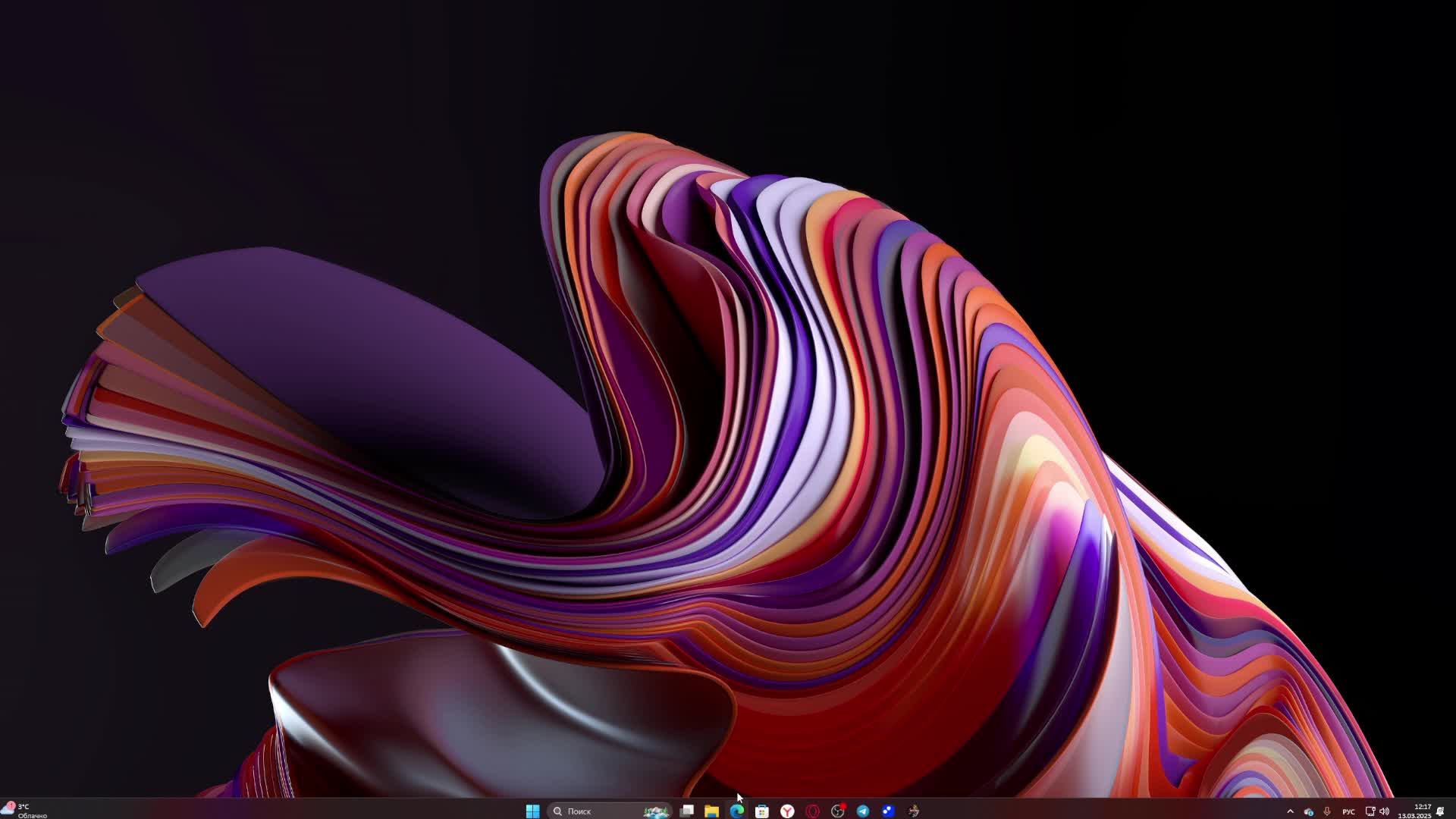The height and width of the screenshot is (819, 1456).
Task: Expand hidden system tray icons
Action: (1290, 811)
